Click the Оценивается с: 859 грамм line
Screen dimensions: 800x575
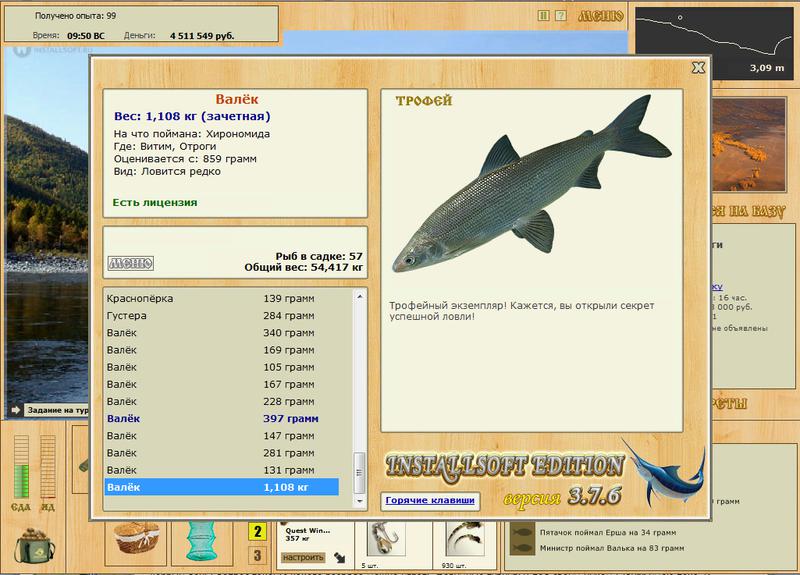(185, 159)
